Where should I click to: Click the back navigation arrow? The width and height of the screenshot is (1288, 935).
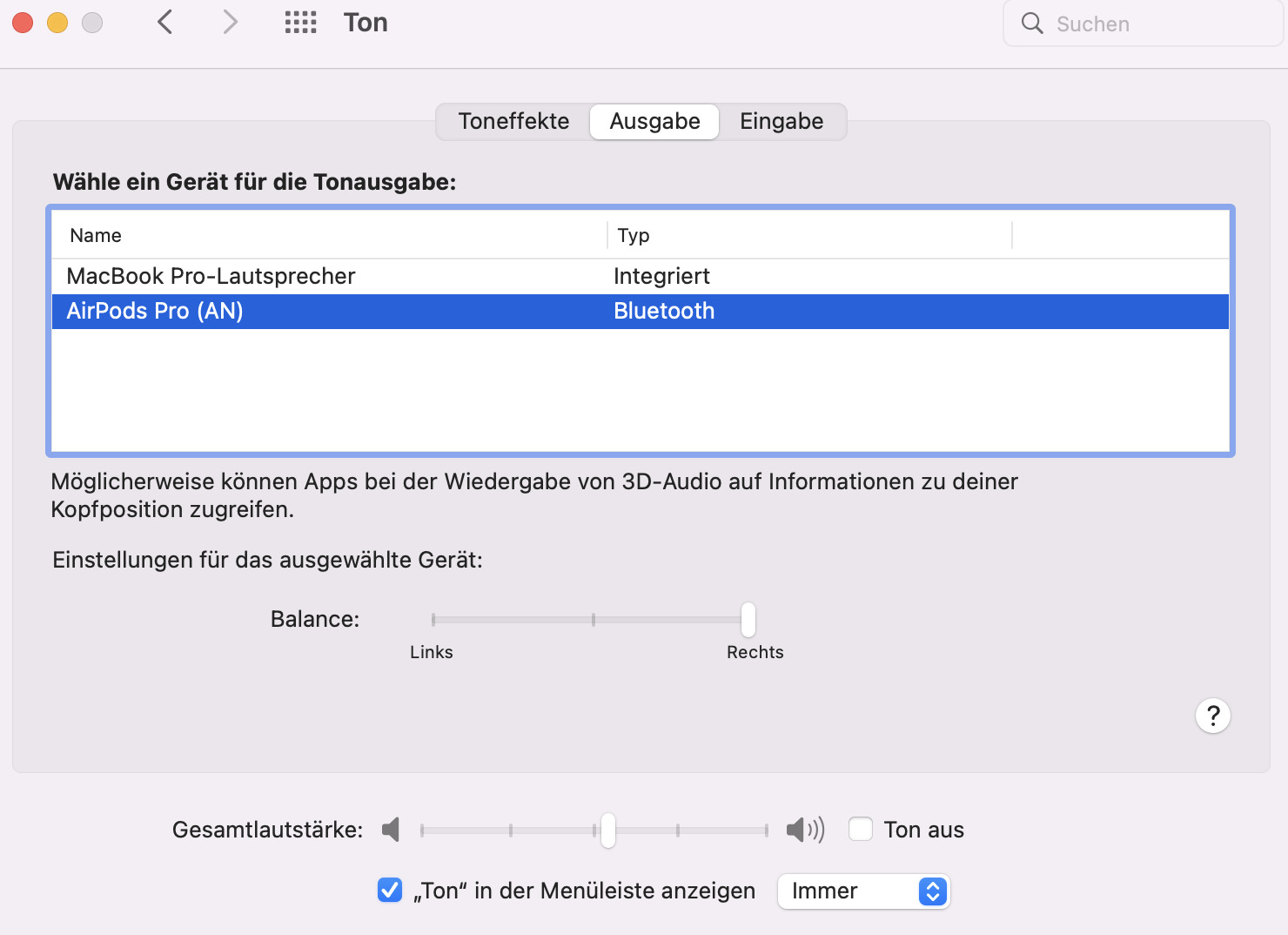(165, 22)
